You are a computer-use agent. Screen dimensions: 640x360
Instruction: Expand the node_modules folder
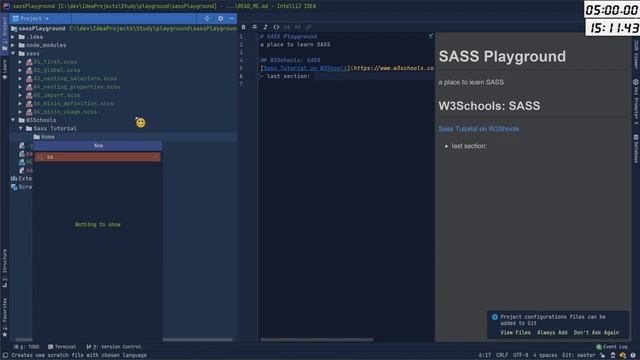click(x=13, y=45)
